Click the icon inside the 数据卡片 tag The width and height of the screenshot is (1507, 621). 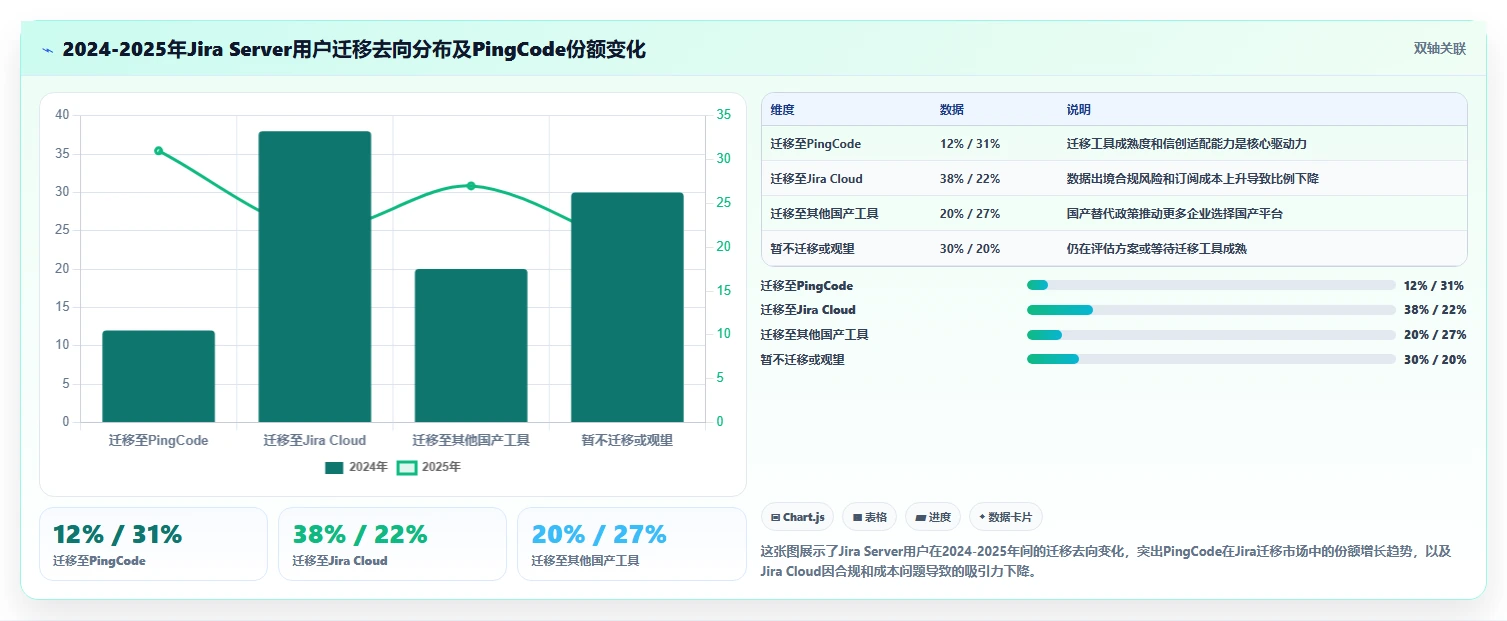[x=982, y=517]
